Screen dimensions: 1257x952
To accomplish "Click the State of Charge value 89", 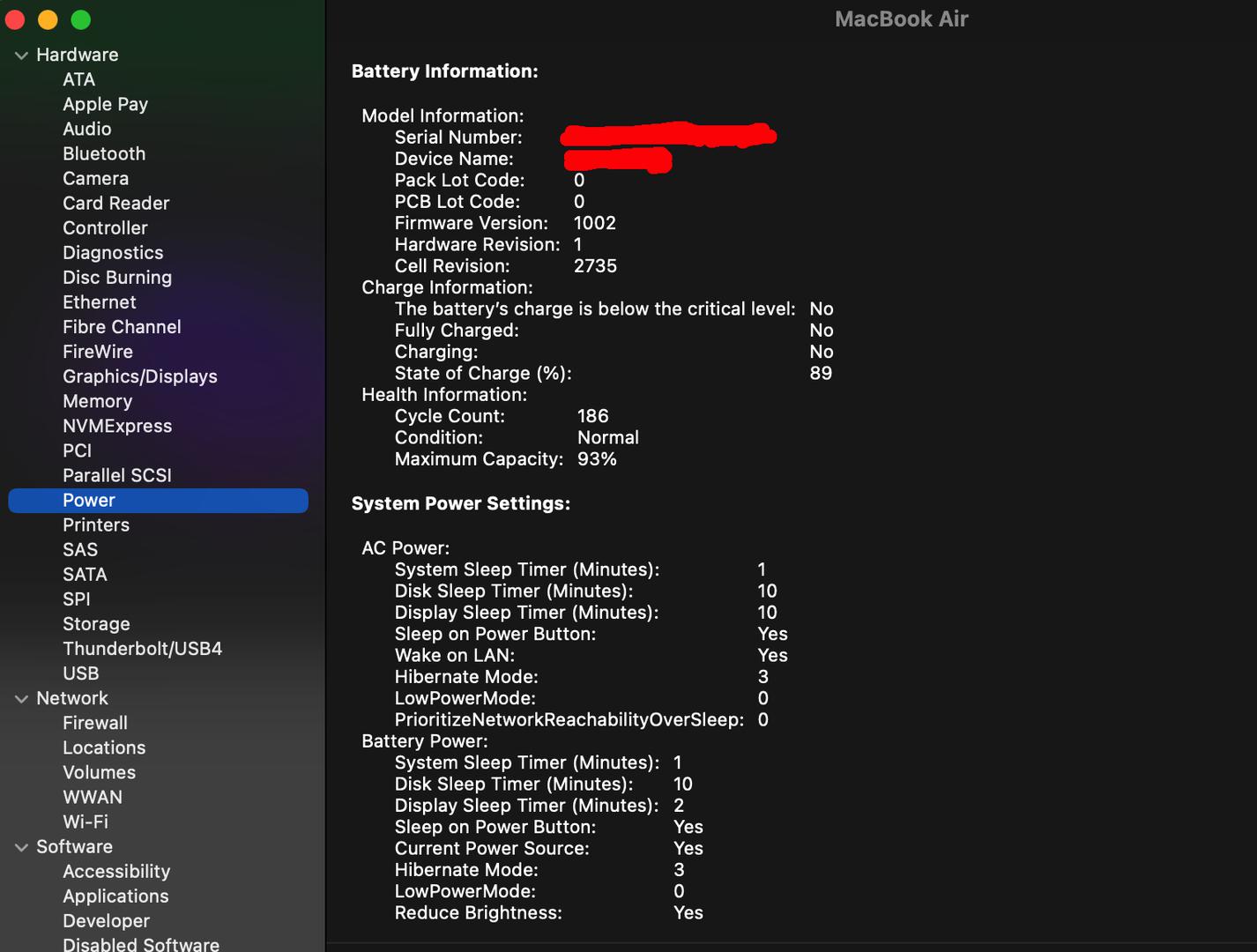I will tap(821, 373).
